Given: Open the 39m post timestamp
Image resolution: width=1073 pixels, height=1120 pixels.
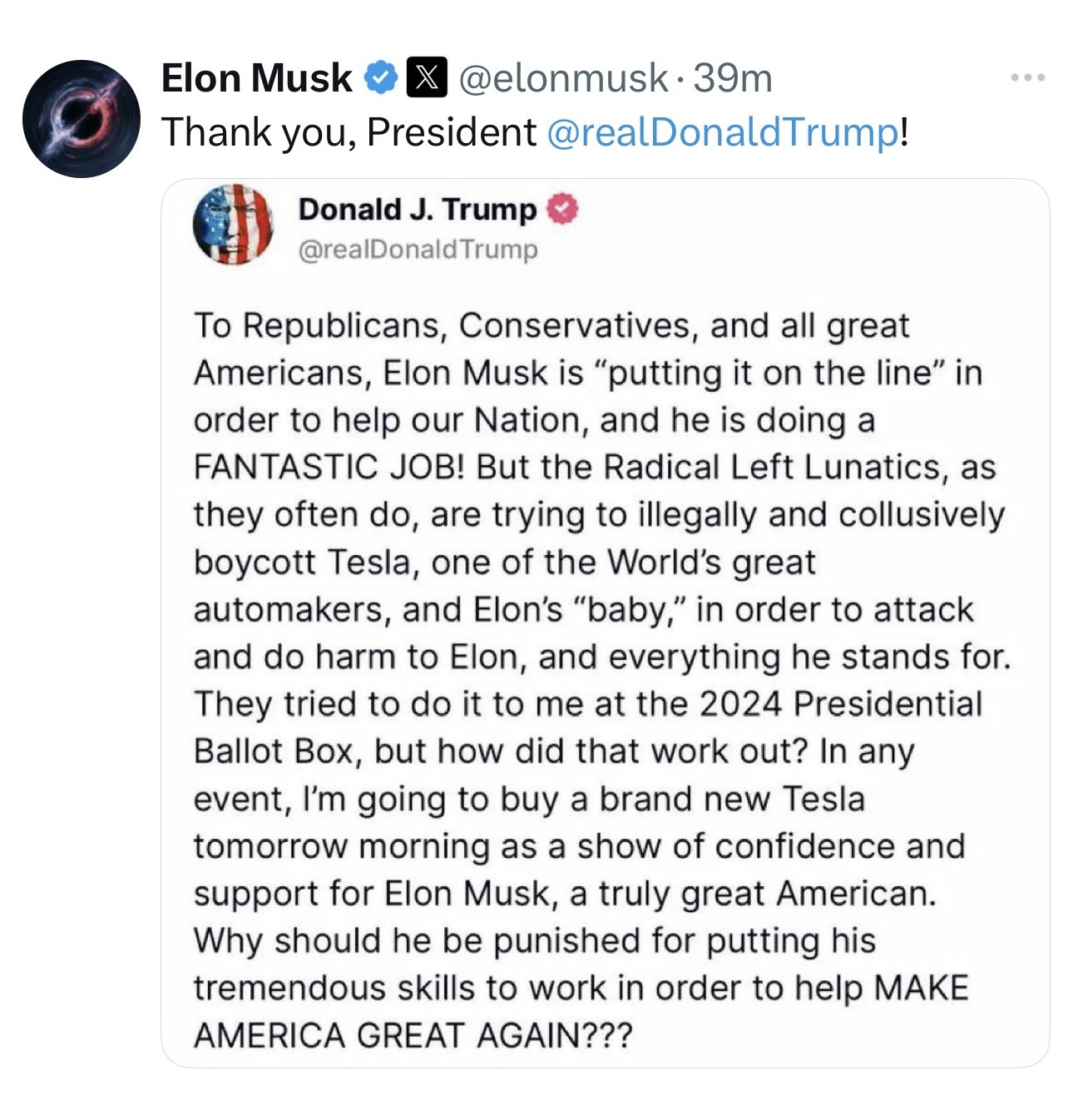Looking at the screenshot, I should [x=733, y=78].
